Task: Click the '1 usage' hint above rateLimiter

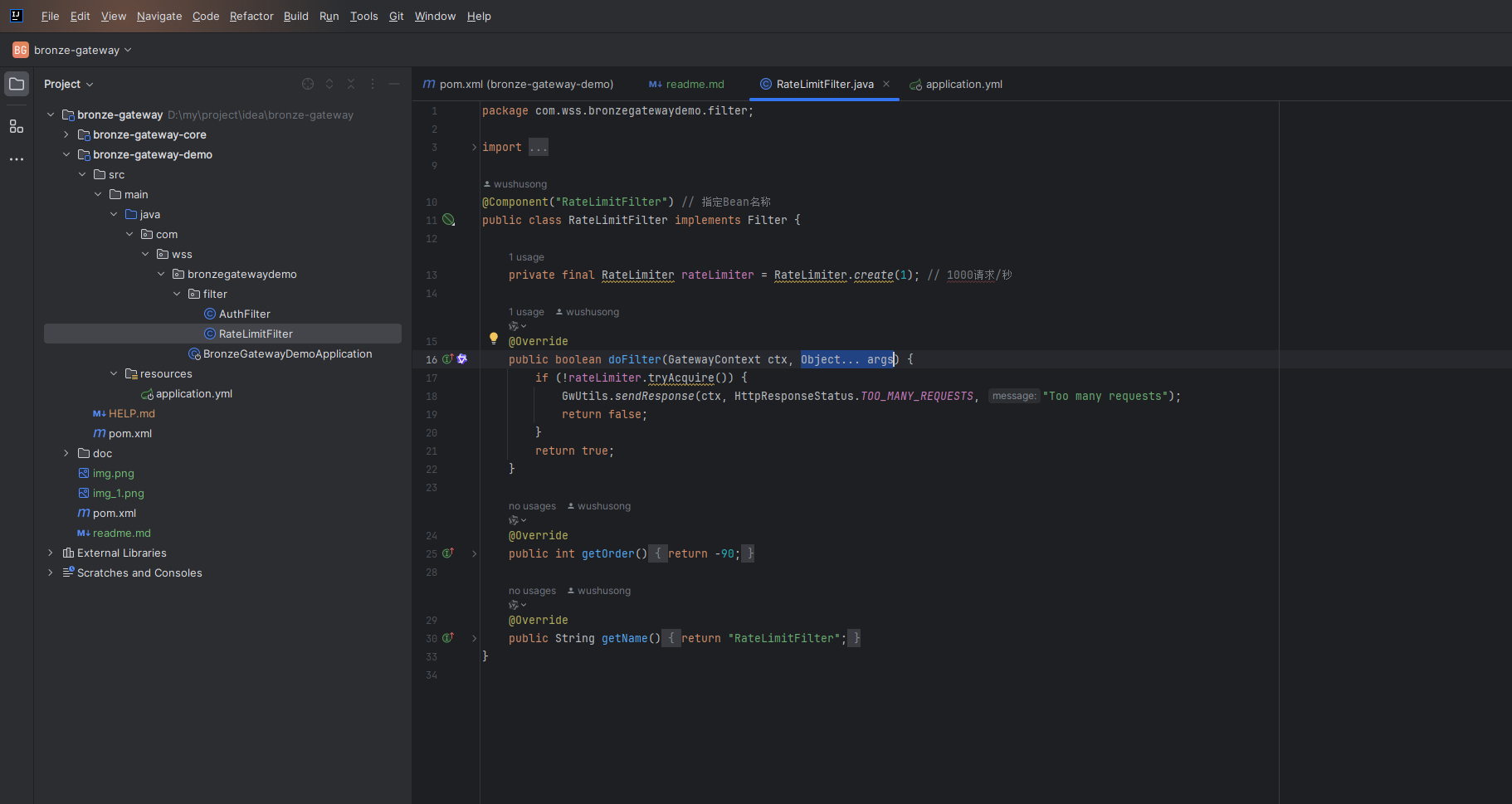Action: point(526,257)
